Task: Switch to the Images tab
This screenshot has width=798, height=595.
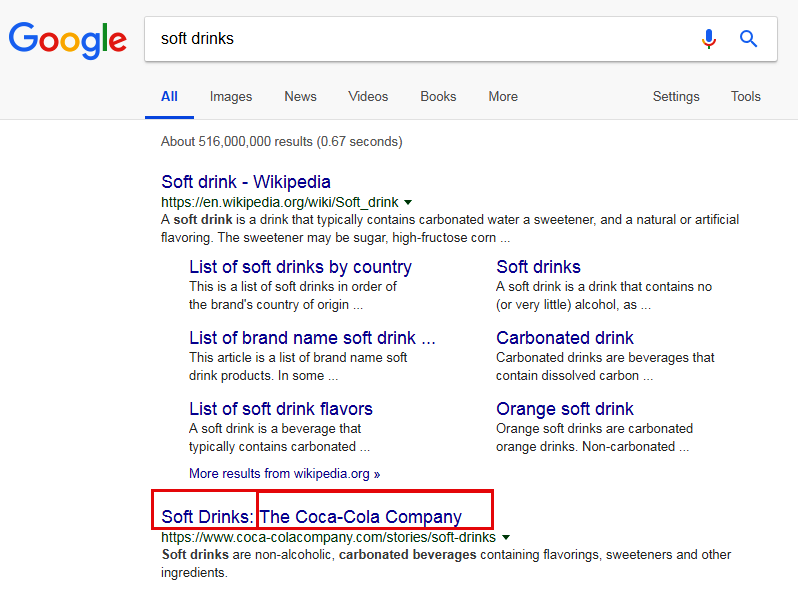Action: [231, 97]
